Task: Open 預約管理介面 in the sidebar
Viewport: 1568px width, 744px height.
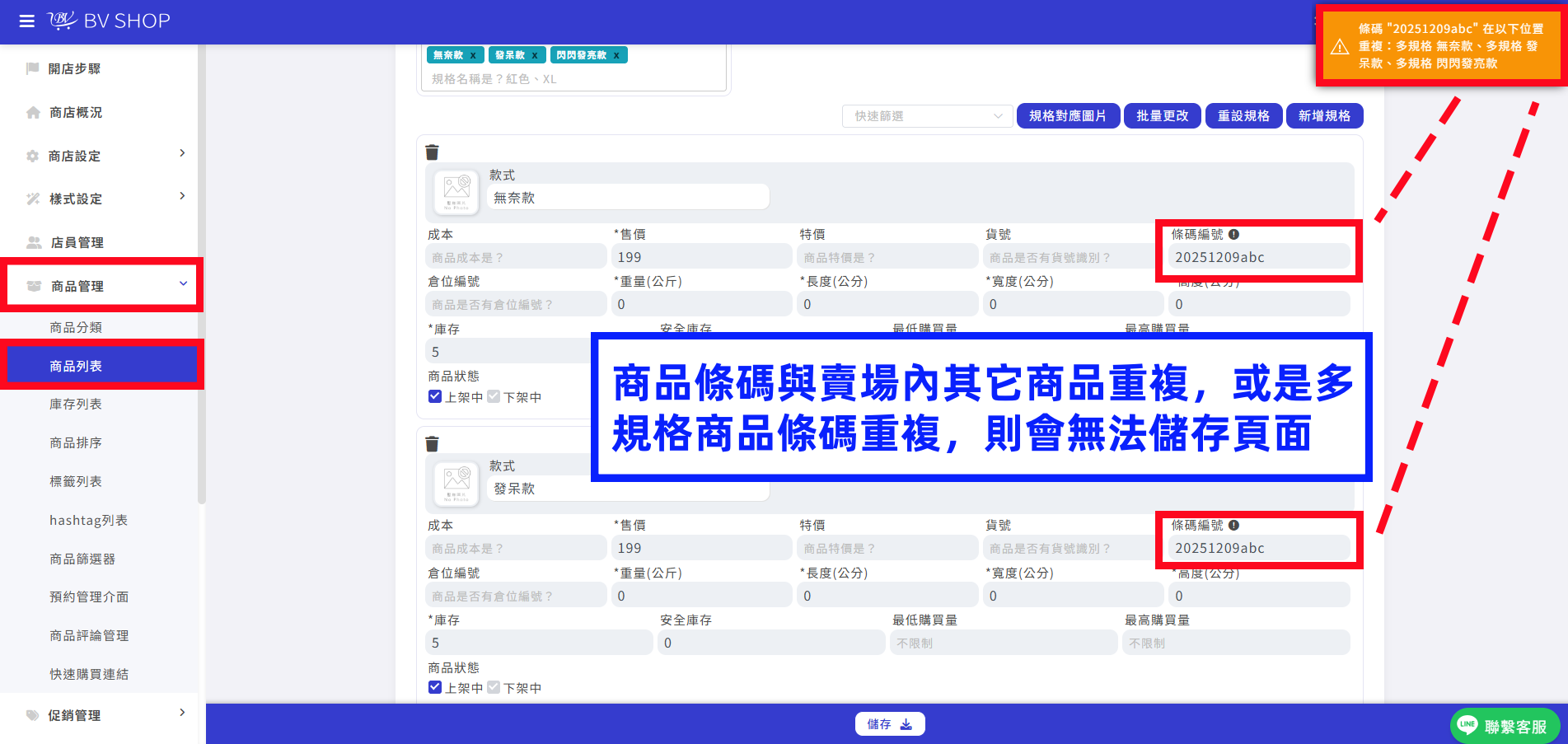Action: pos(89,597)
